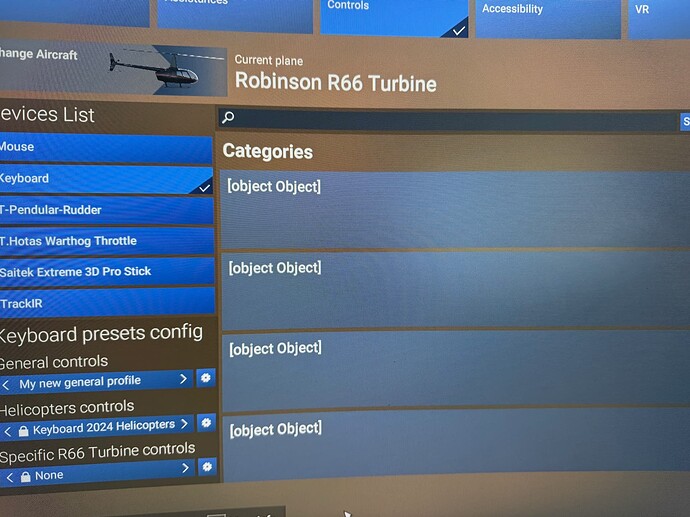Click the Categories heading

[268, 151]
